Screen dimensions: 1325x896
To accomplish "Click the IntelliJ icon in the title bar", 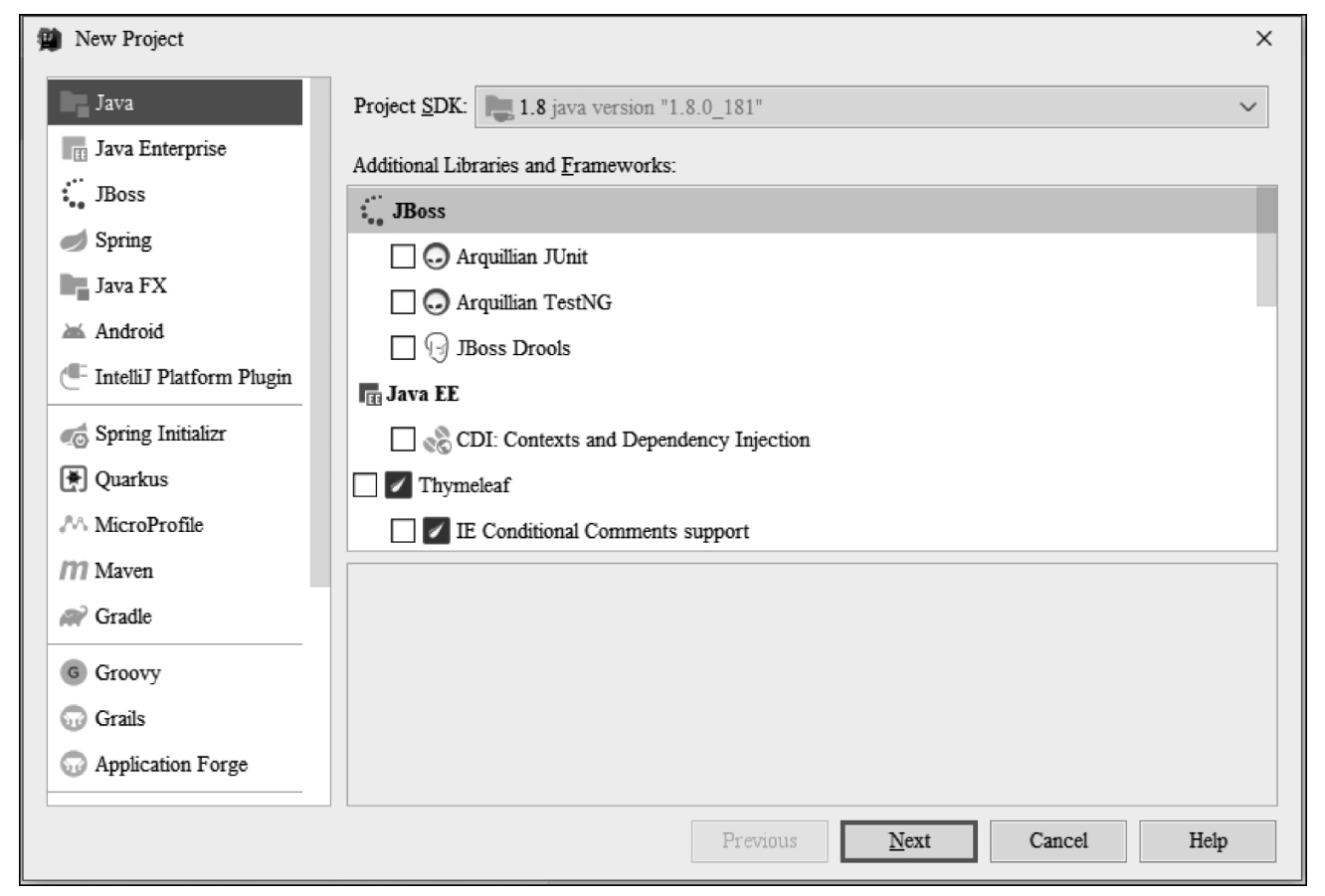I will 49,40.
